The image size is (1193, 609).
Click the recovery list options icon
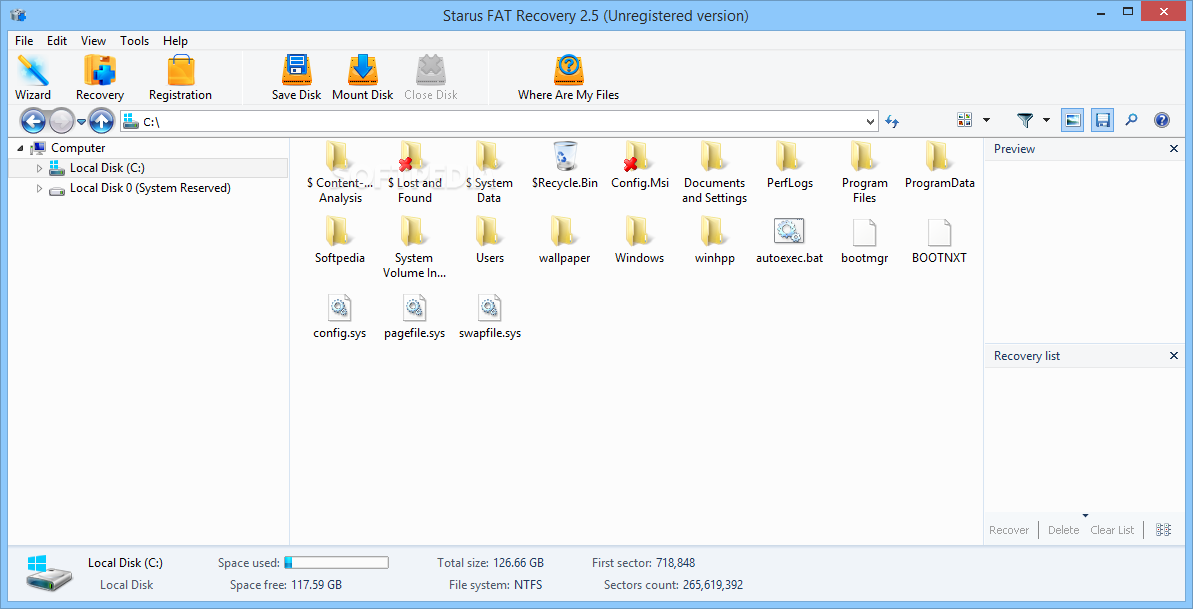click(x=1163, y=530)
